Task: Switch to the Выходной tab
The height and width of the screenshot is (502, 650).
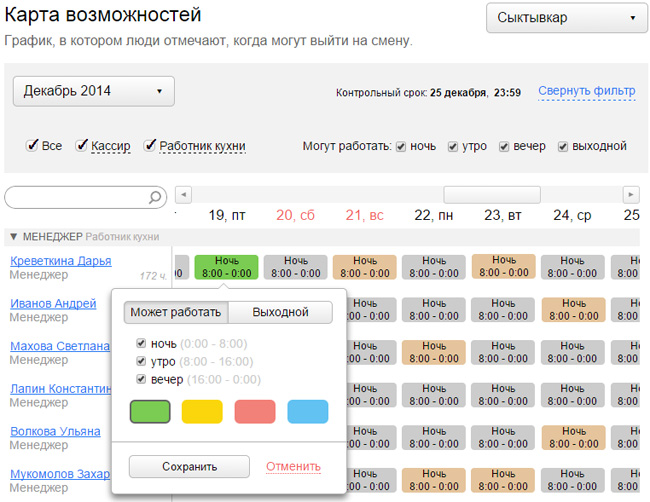Action: 280,312
